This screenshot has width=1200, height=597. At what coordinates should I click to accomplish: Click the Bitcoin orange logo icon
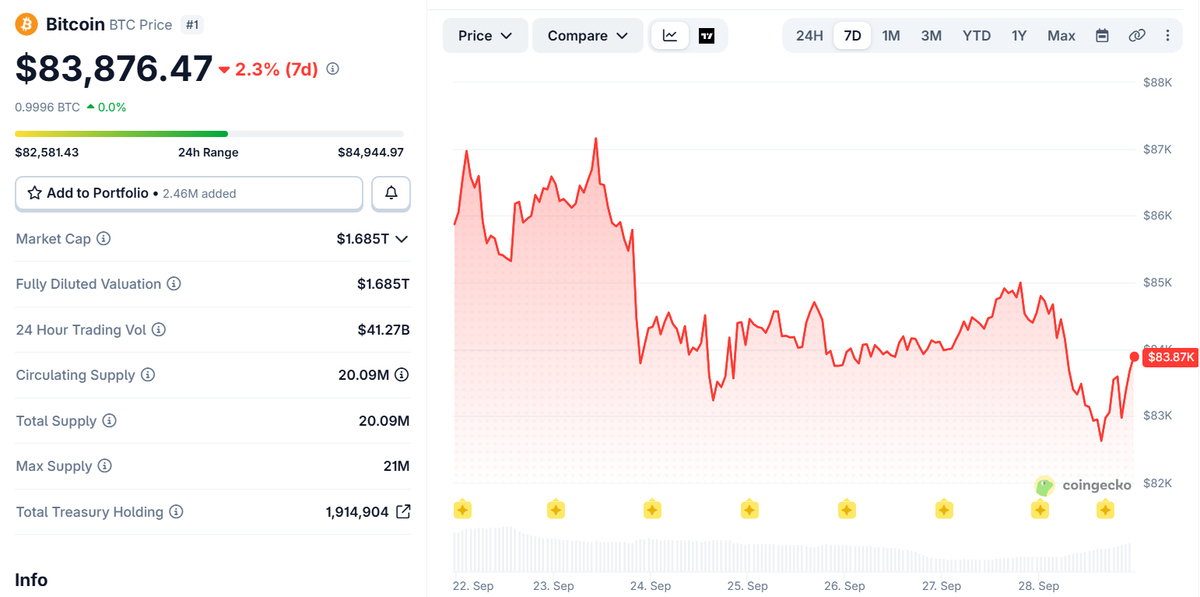tap(26, 24)
